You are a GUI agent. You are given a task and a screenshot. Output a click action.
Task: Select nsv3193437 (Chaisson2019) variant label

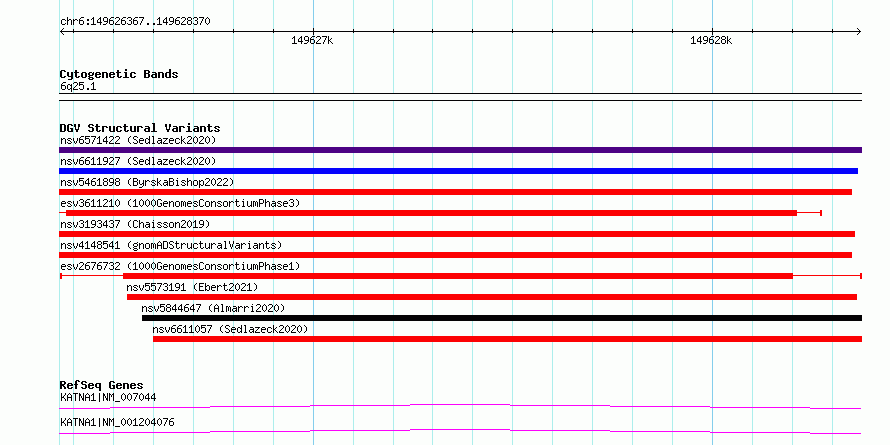pyautogui.click(x=135, y=224)
